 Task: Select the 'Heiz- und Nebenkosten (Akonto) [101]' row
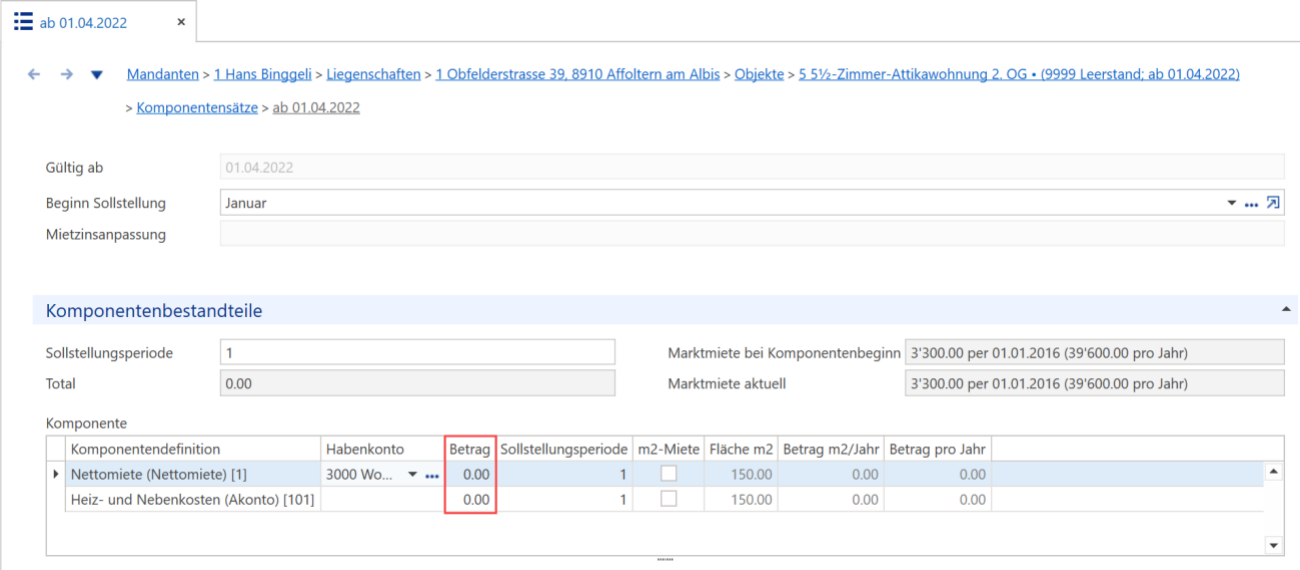point(655,499)
